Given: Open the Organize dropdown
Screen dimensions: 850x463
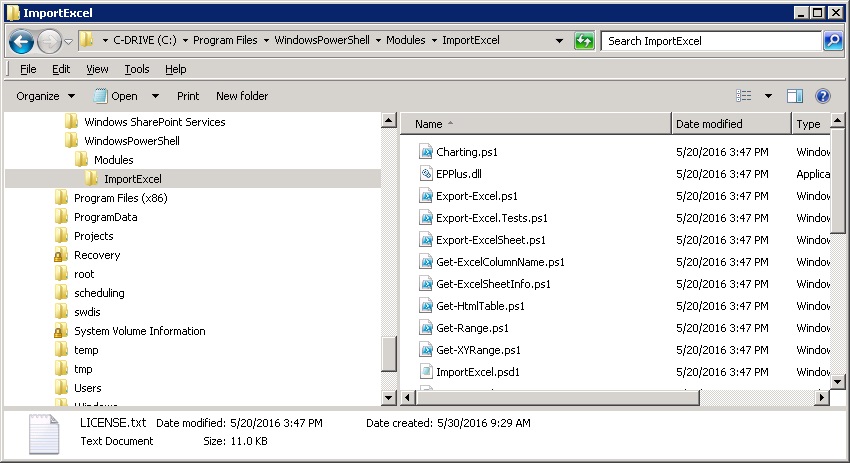Looking at the screenshot, I should [x=46, y=96].
